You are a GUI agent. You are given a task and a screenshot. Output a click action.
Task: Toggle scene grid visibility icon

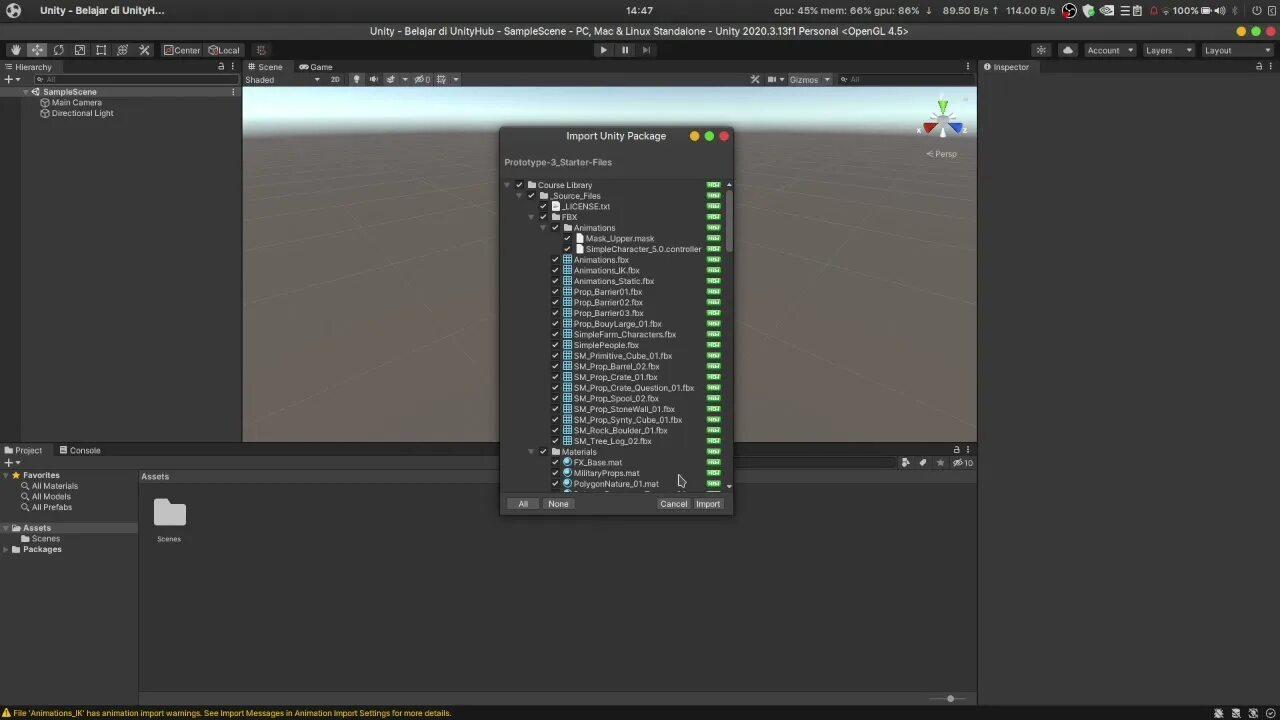click(441, 79)
